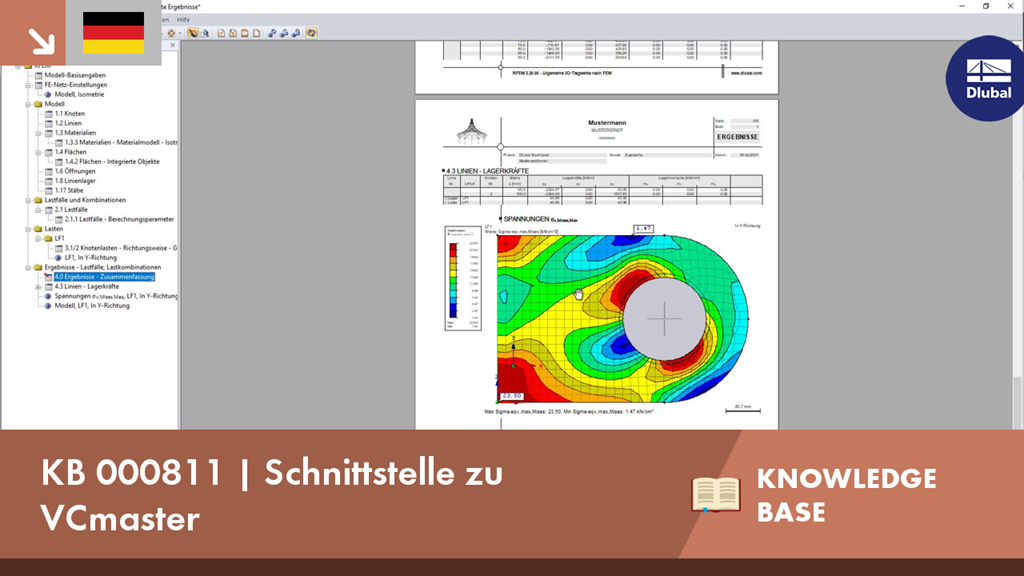Click the table icon of 1.6 Öffnungen
1024x576 pixels.
48,171
